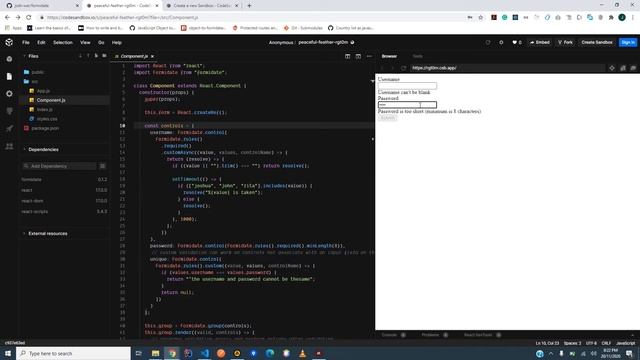Click the Password input in preview

[x=407, y=105]
